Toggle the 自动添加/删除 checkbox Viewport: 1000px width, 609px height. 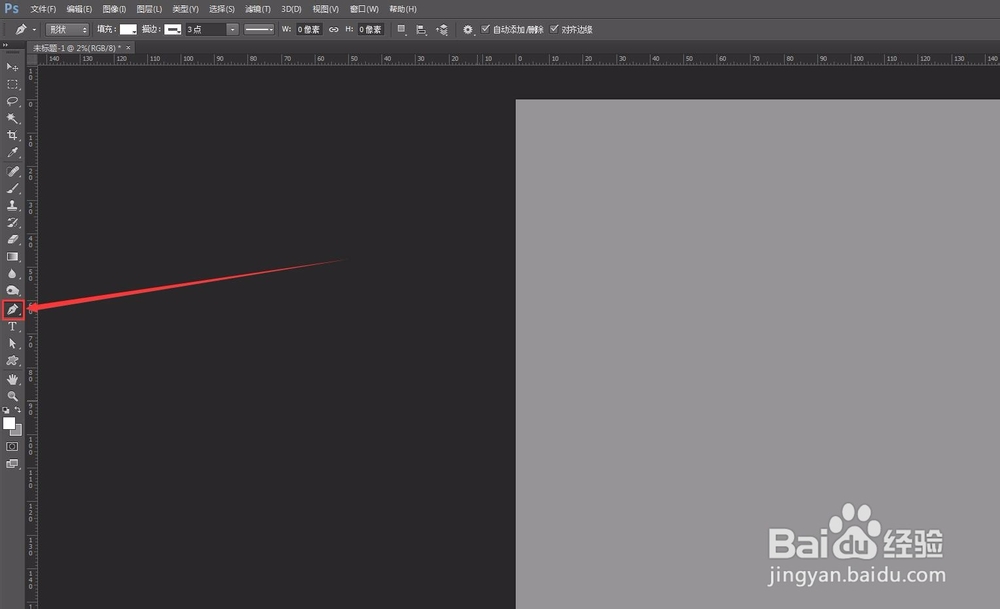(485, 29)
